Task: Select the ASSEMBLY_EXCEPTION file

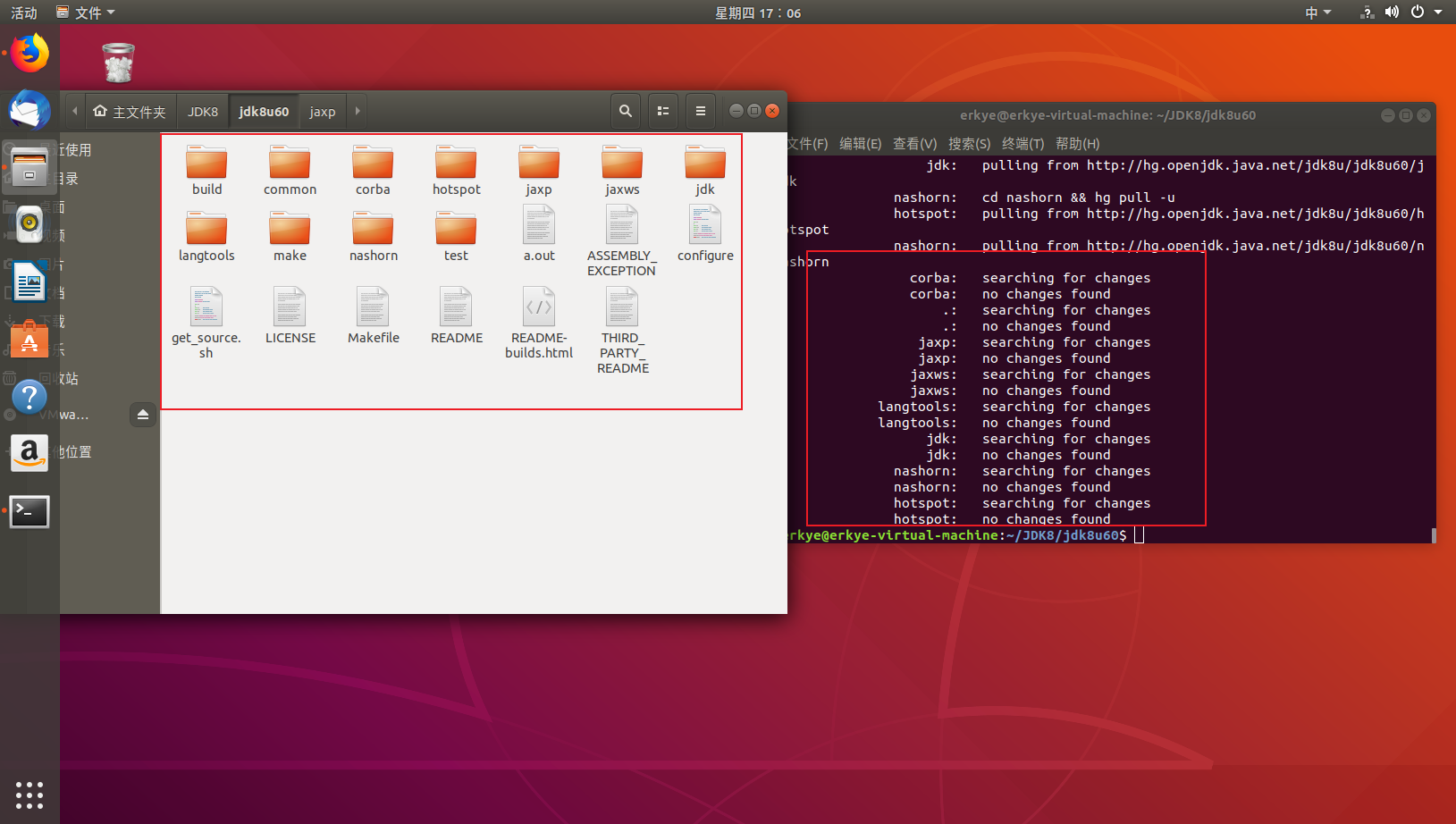Action: pyautogui.click(x=622, y=241)
